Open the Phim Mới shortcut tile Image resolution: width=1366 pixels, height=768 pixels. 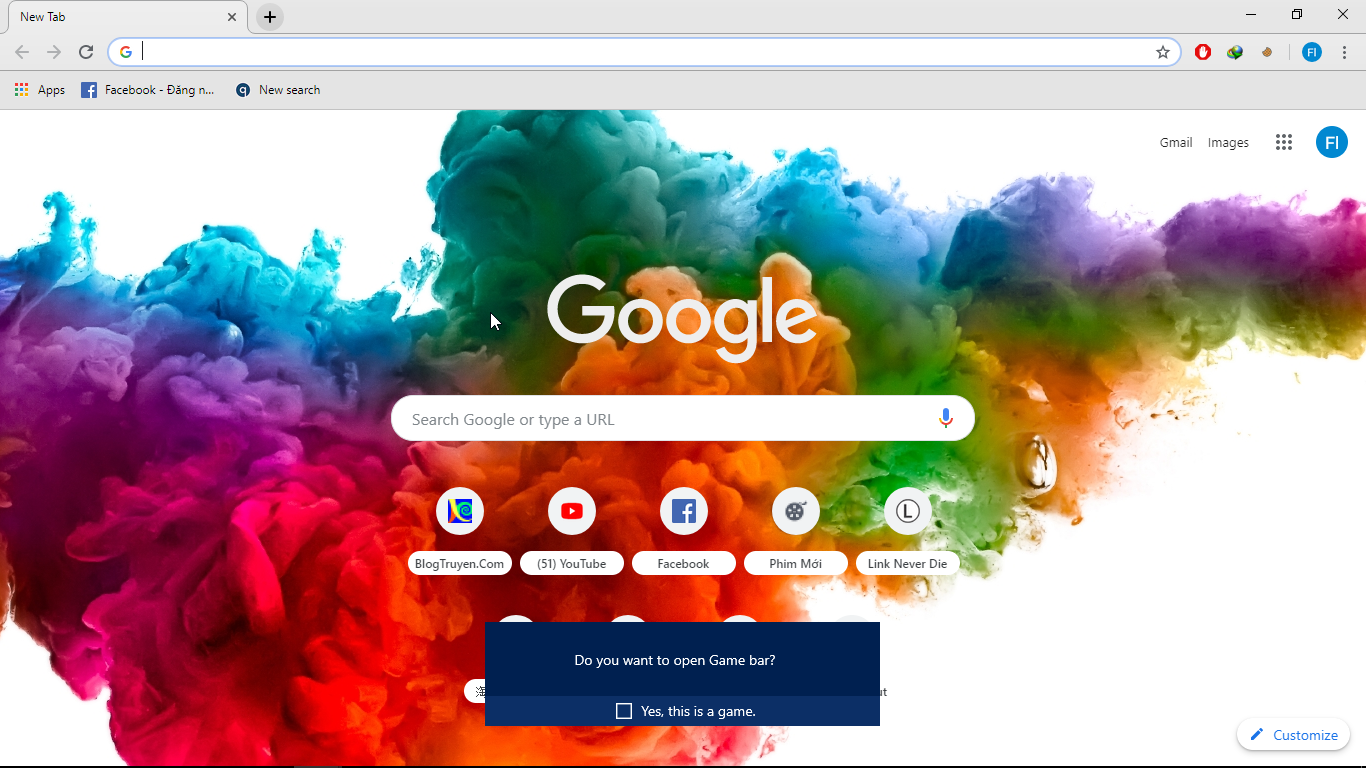pyautogui.click(x=796, y=512)
